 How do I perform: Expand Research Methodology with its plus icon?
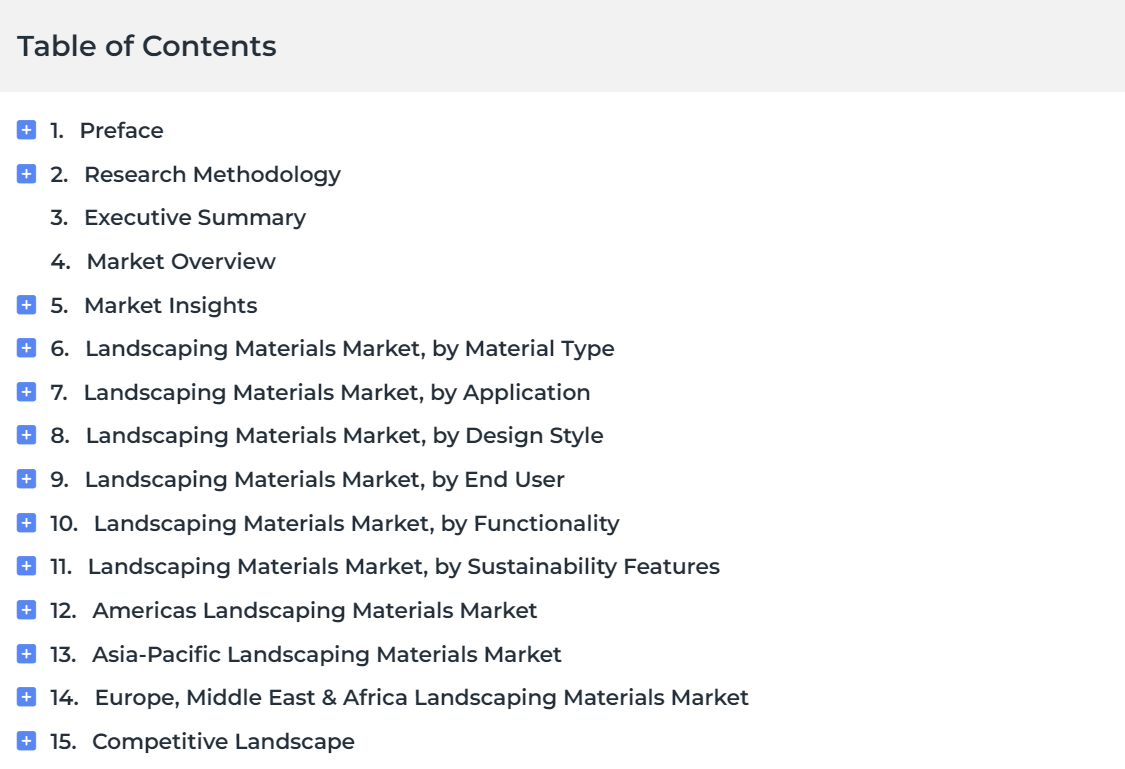click(27, 174)
